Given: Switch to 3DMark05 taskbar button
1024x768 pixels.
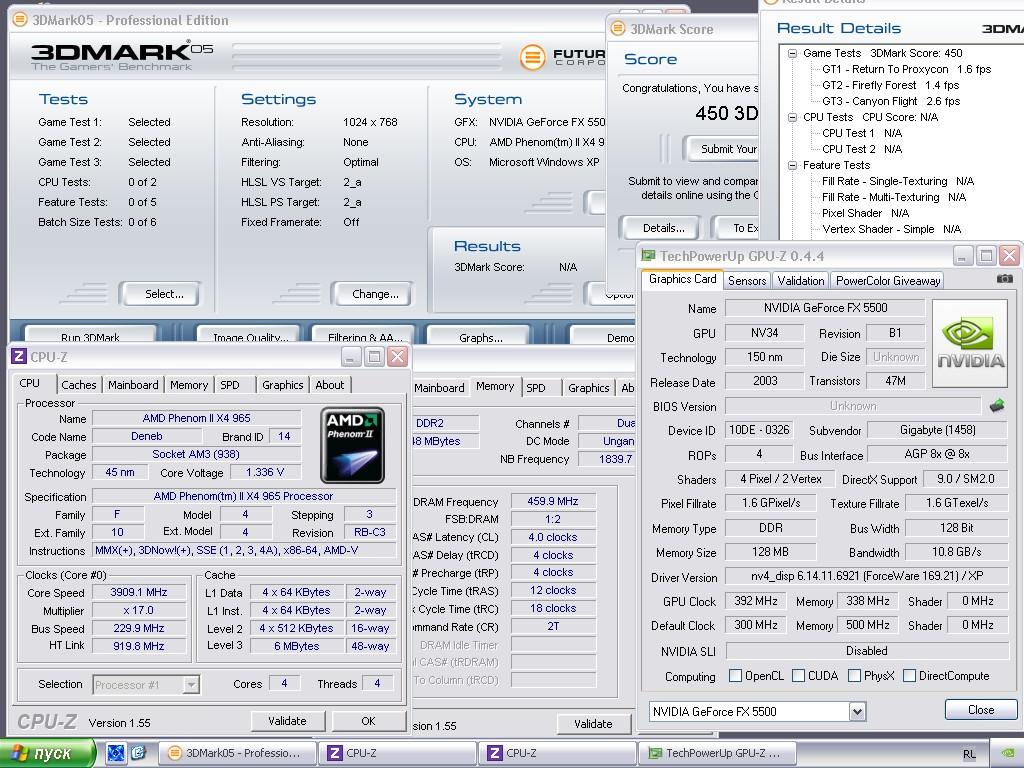Looking at the screenshot, I should (x=238, y=753).
